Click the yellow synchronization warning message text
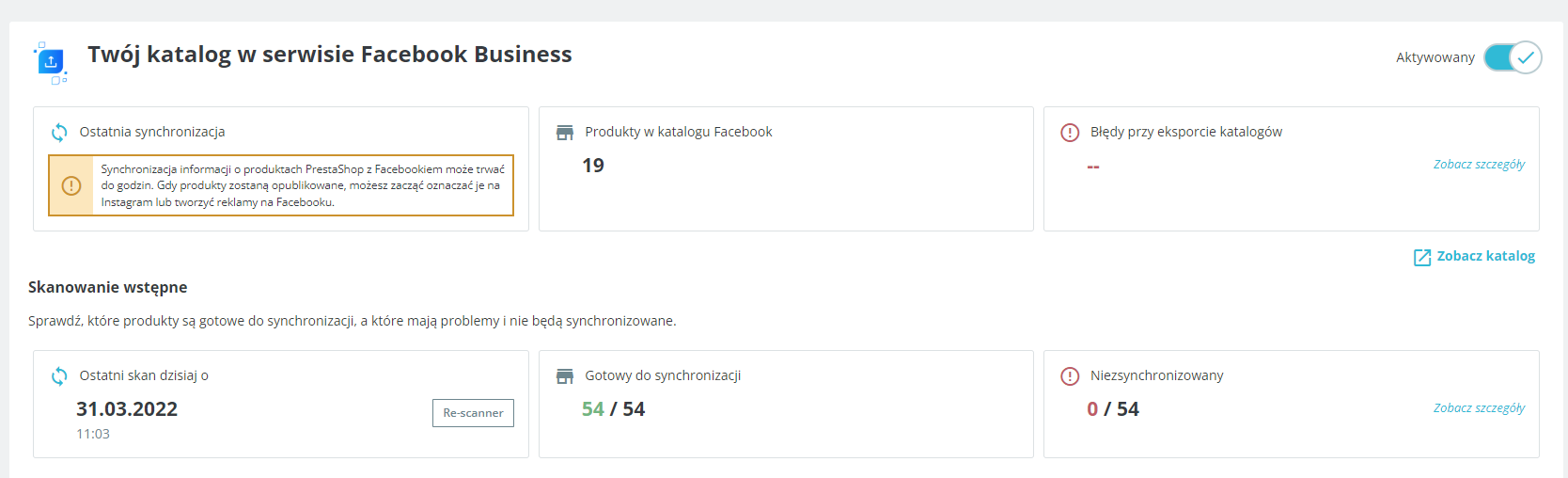 pyautogui.click(x=303, y=185)
